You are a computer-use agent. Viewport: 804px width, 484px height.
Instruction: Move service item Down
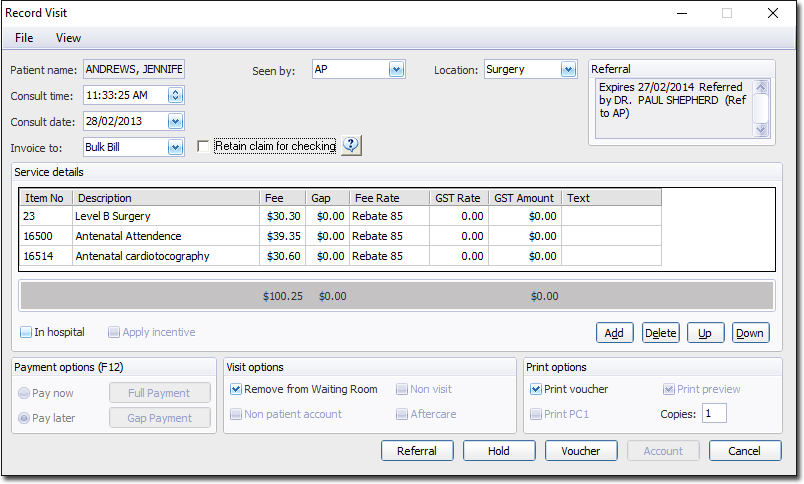(x=750, y=333)
